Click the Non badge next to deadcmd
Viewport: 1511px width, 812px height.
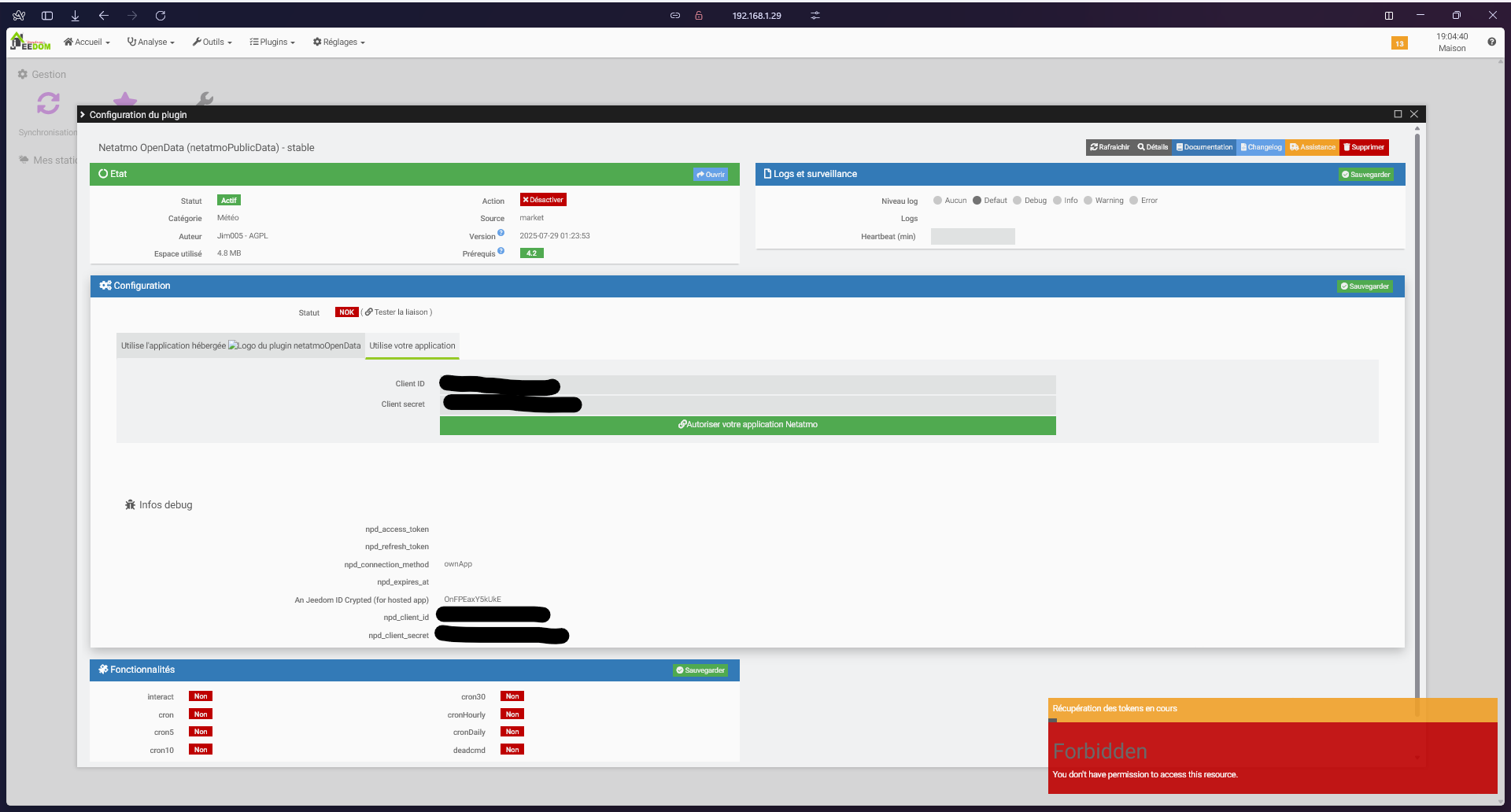pos(512,750)
